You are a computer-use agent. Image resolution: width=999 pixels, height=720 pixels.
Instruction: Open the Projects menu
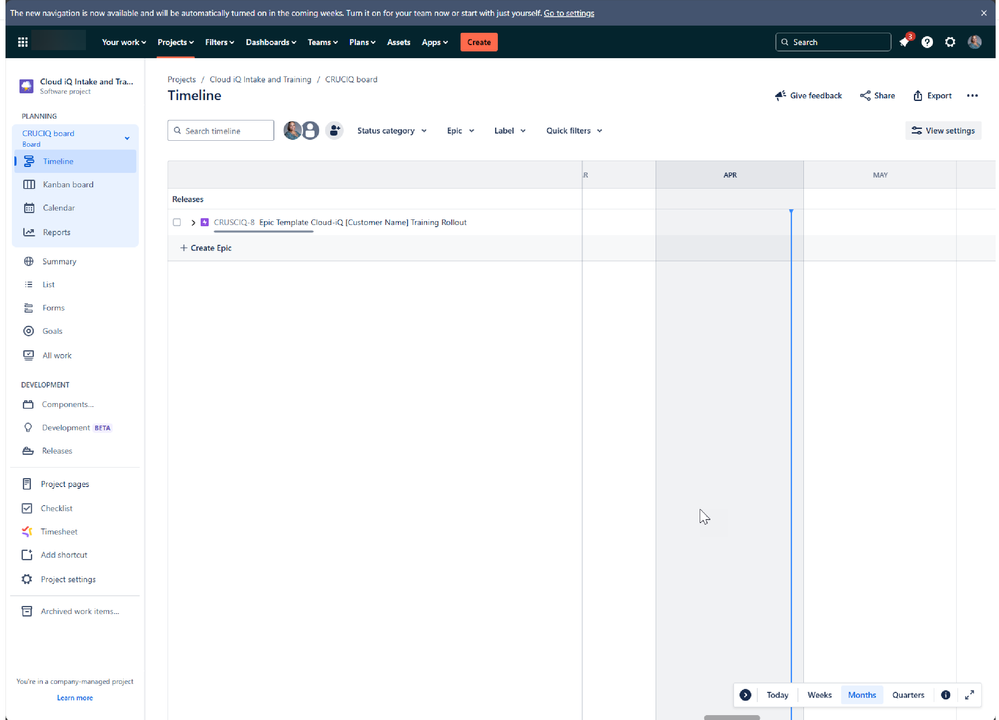(175, 42)
